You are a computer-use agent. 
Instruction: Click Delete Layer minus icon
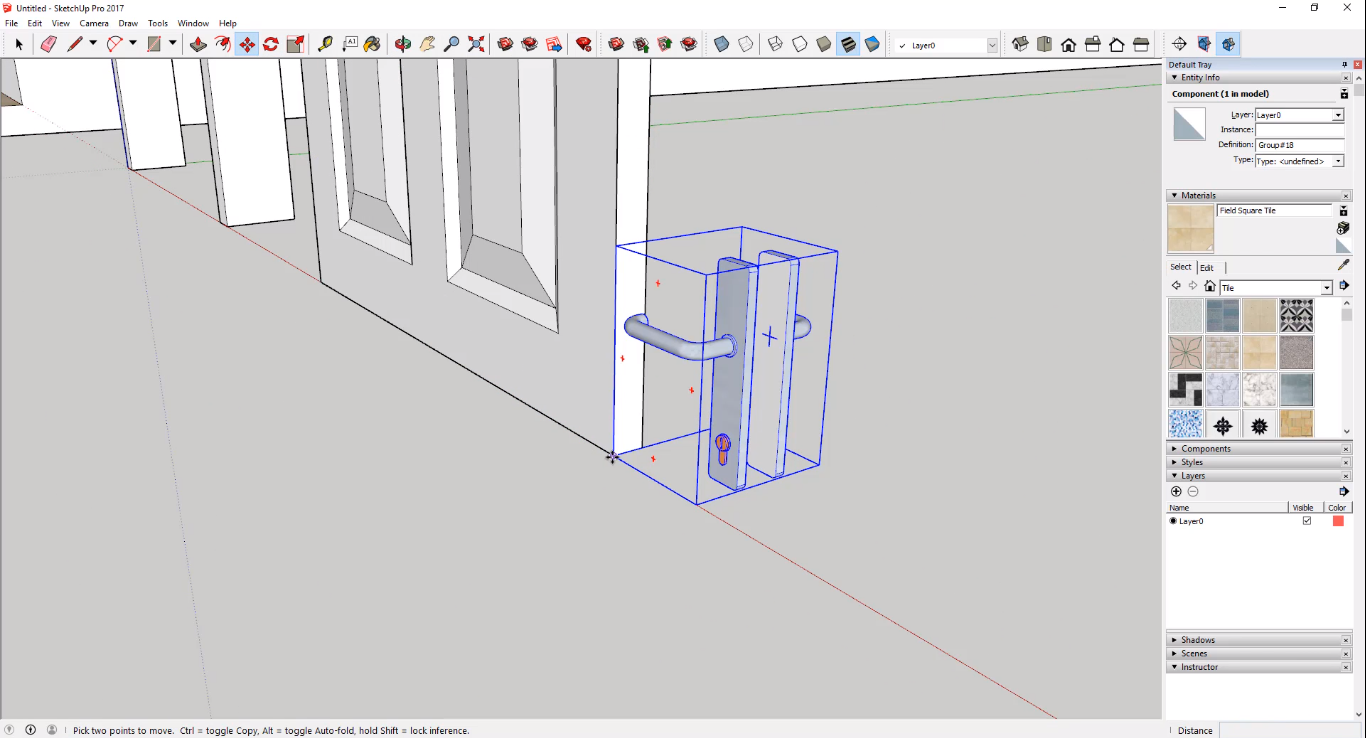click(x=1193, y=491)
